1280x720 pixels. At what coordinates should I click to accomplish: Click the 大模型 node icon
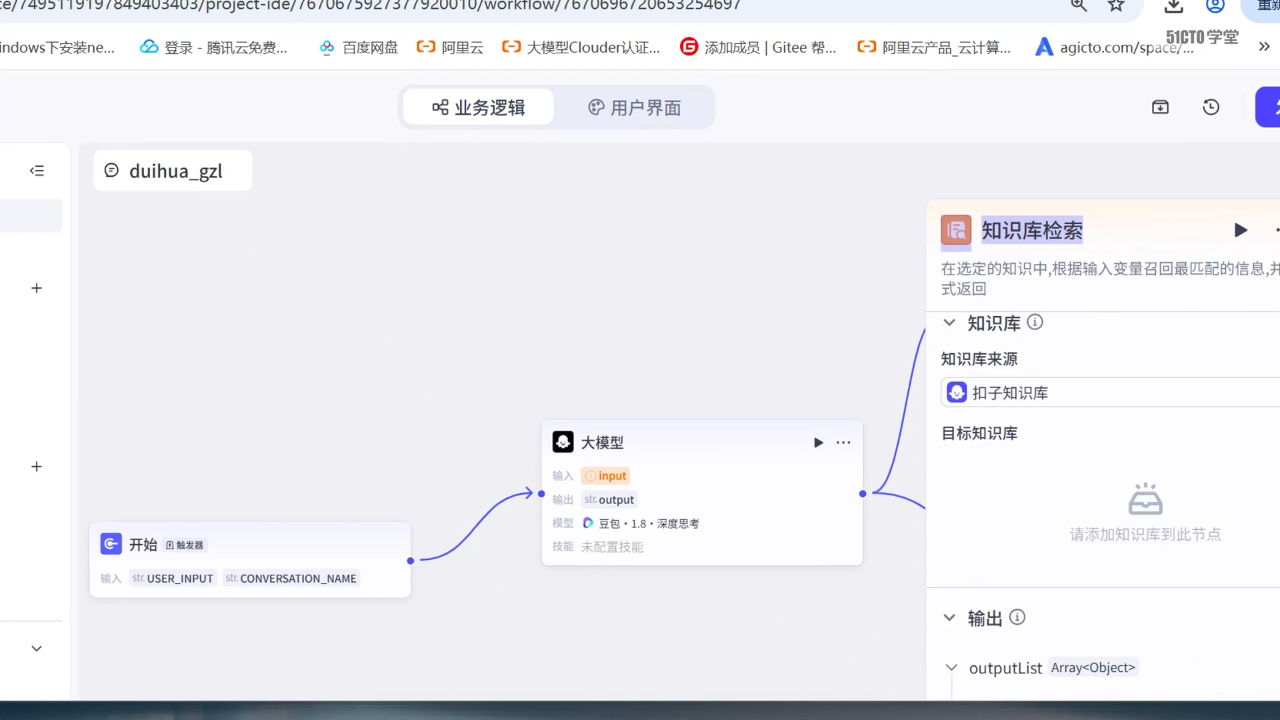point(563,442)
